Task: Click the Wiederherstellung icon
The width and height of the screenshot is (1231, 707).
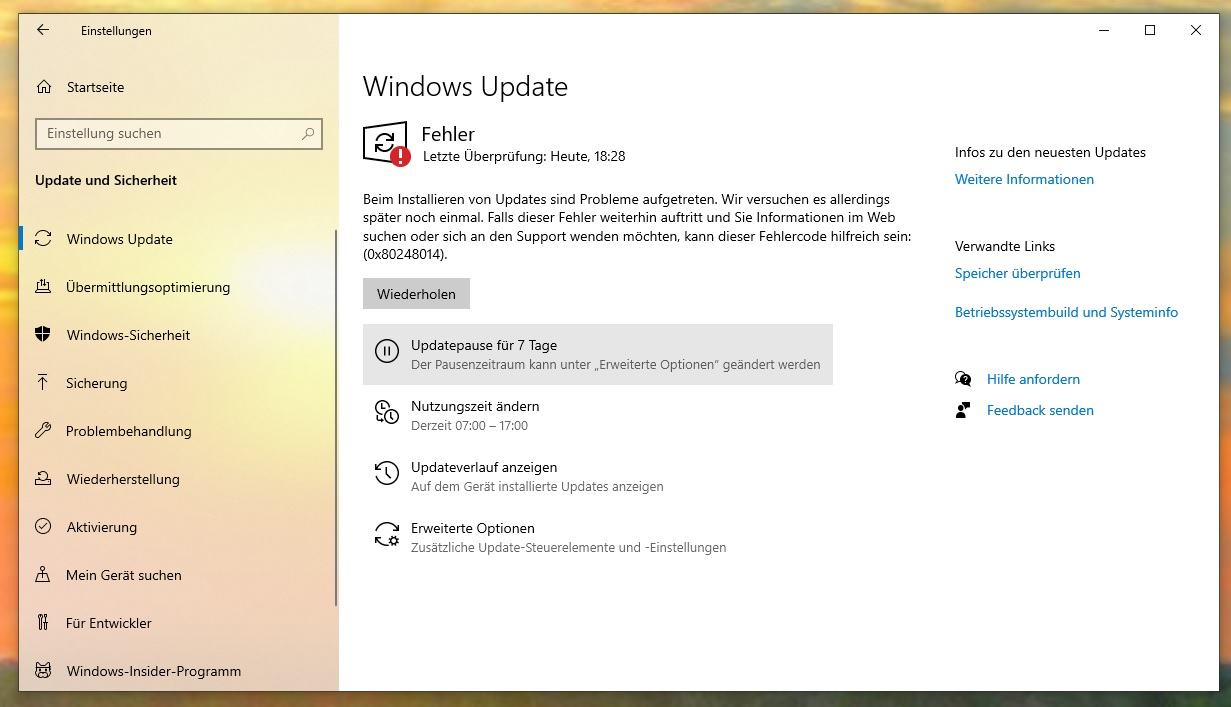Action: [x=43, y=479]
